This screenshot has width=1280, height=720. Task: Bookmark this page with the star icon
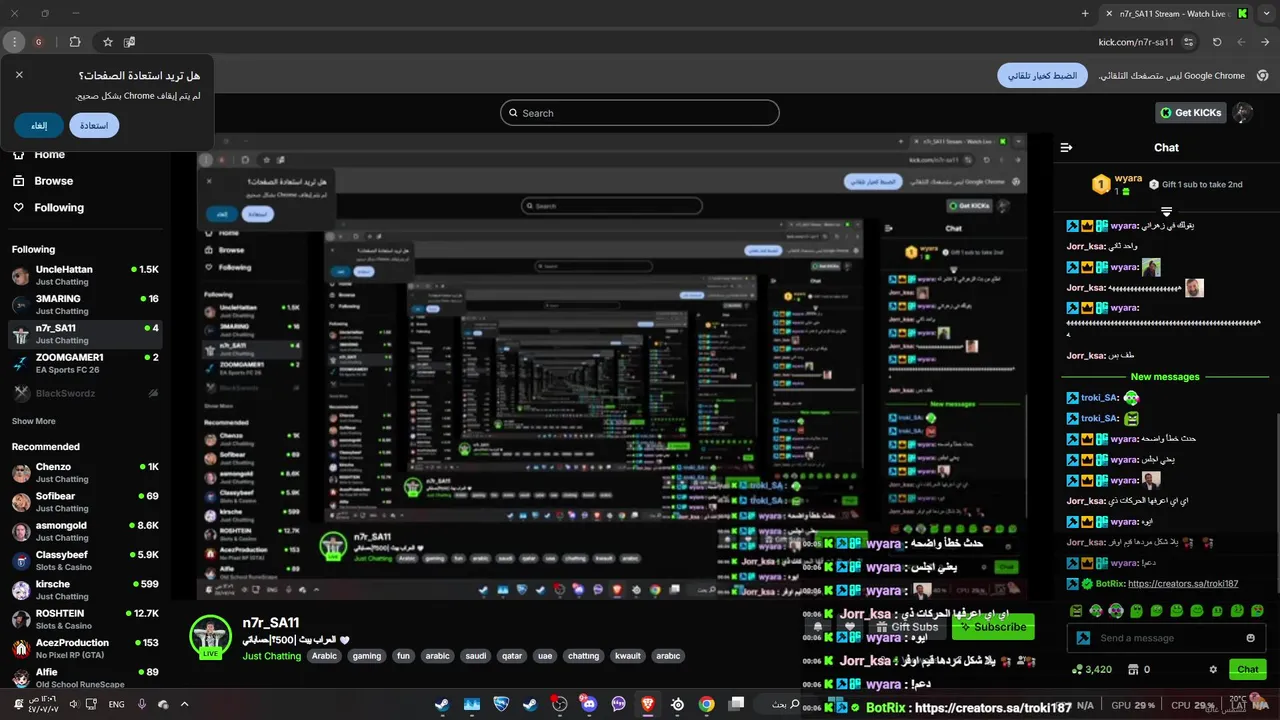108,42
